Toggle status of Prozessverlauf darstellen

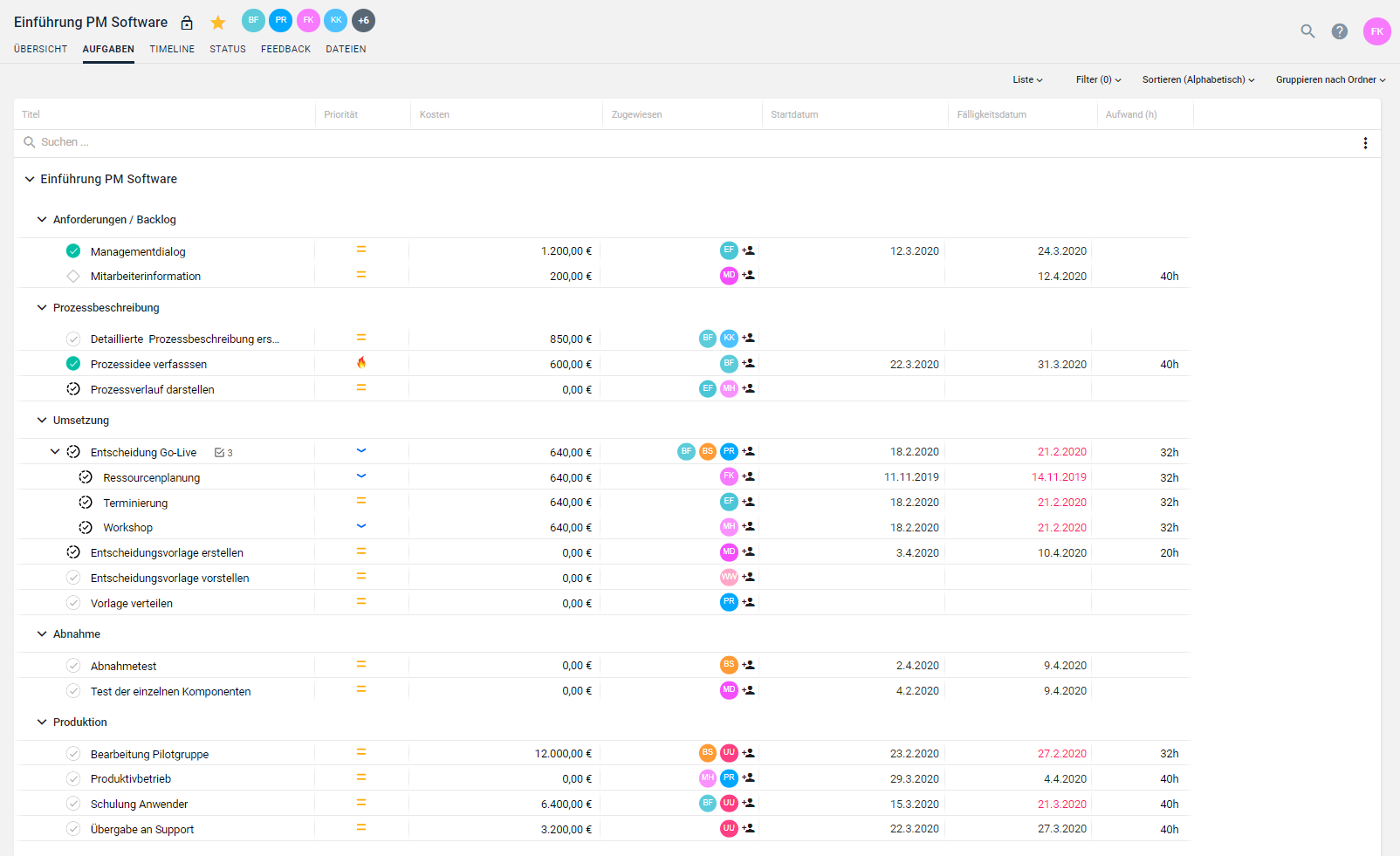coord(73,389)
